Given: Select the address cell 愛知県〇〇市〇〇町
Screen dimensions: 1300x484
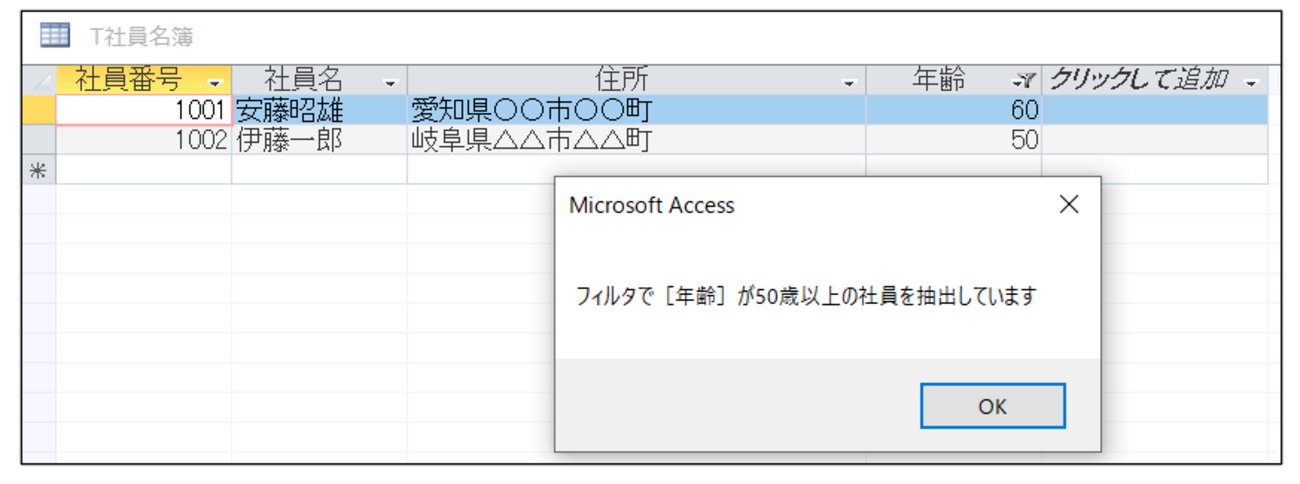Looking at the screenshot, I should coord(637,110).
